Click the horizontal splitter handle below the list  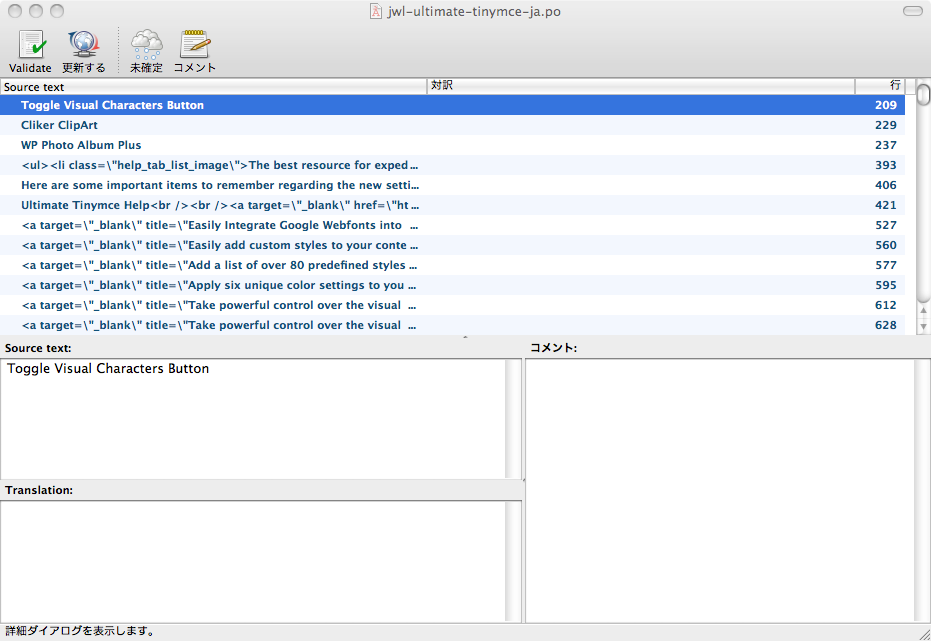click(x=465, y=338)
